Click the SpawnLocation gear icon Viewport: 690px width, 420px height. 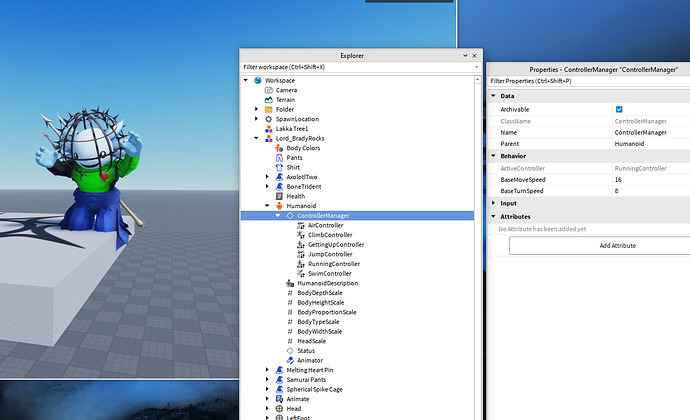[269, 119]
